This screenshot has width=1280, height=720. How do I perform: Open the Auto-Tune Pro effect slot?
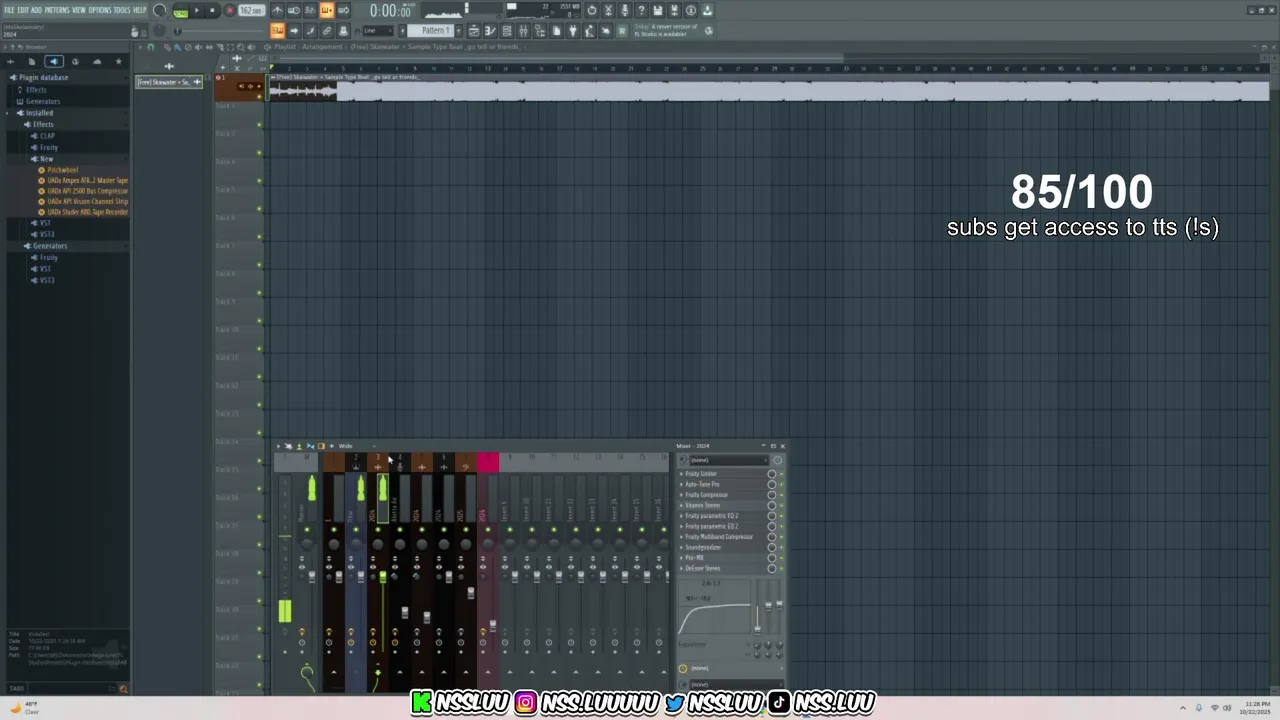tap(702, 484)
